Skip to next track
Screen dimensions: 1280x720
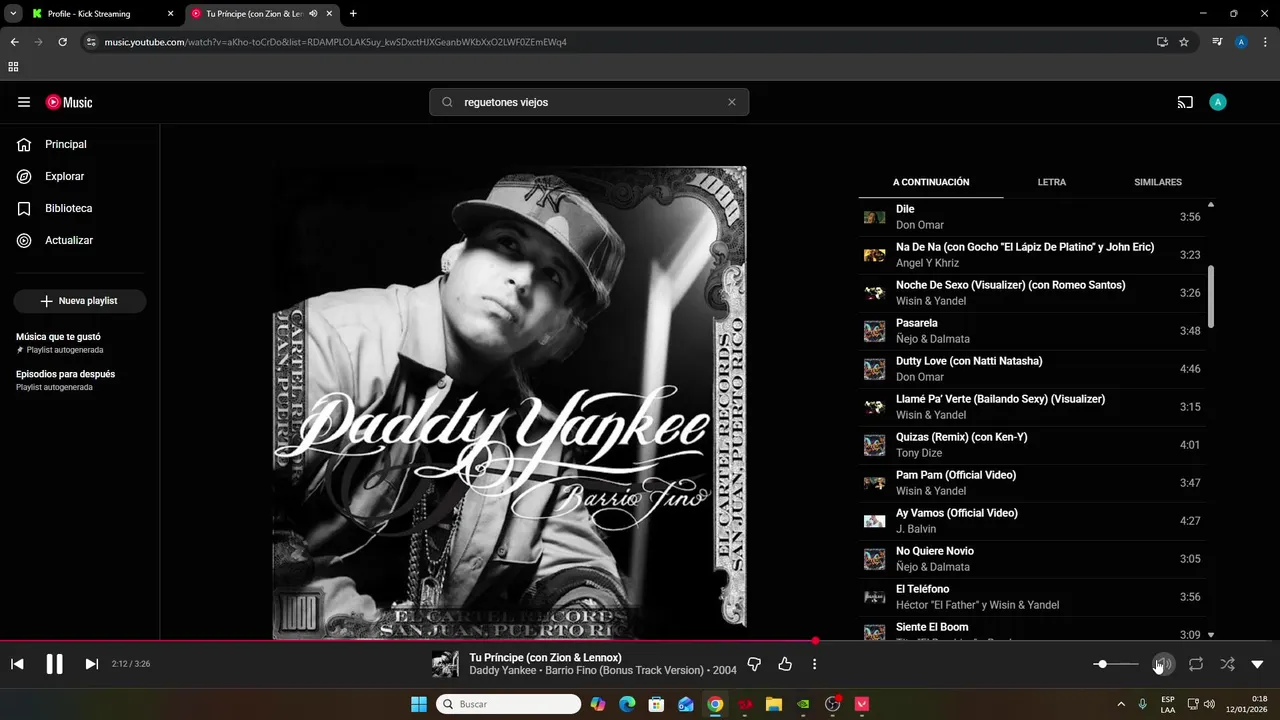coord(91,664)
